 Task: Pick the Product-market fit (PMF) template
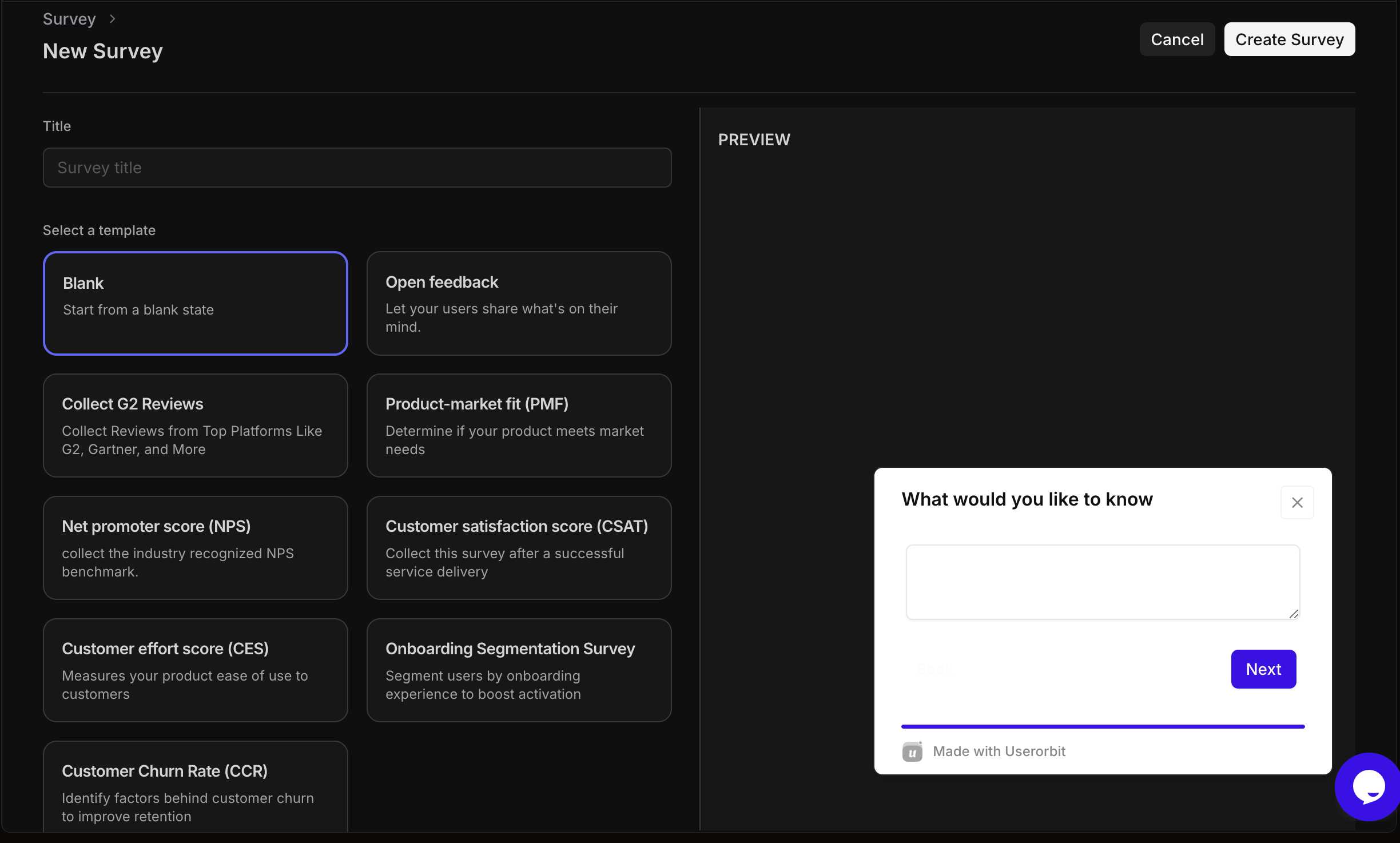[519, 426]
